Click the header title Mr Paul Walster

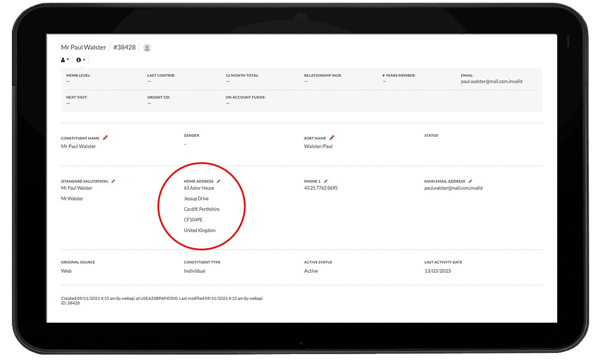coord(83,47)
